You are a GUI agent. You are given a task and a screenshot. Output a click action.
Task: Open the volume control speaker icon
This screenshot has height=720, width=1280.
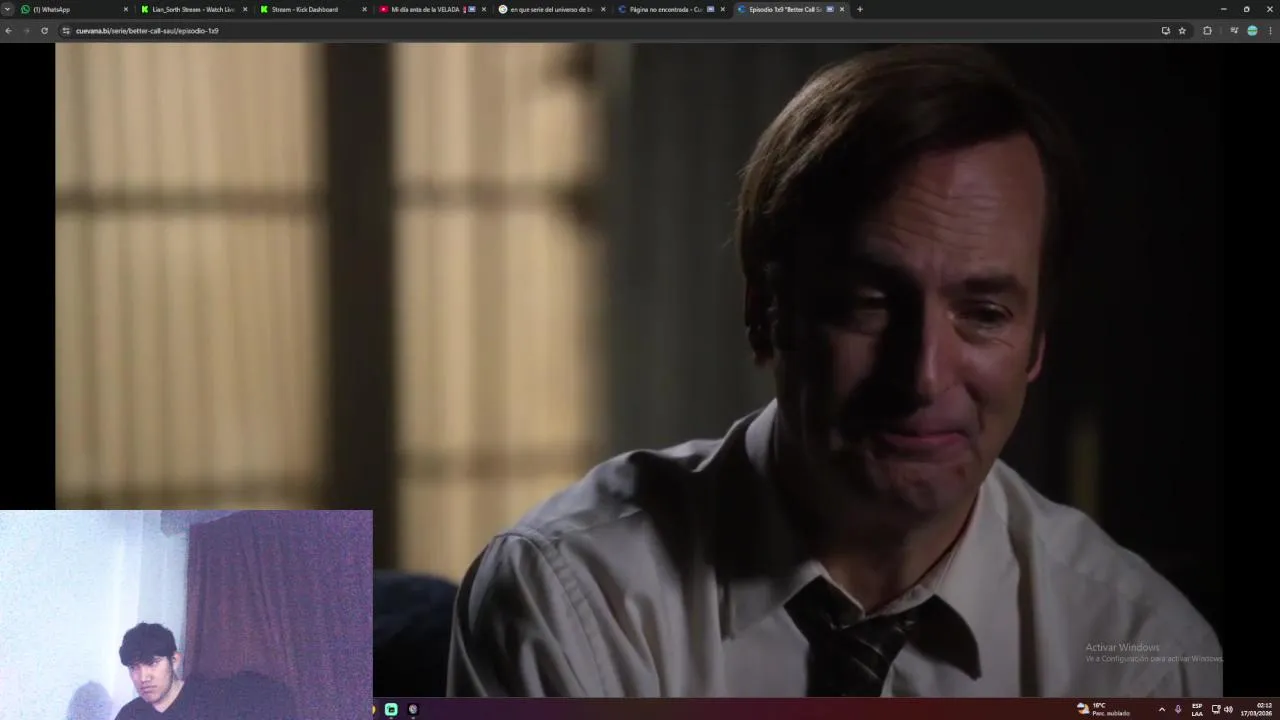click(x=1228, y=709)
